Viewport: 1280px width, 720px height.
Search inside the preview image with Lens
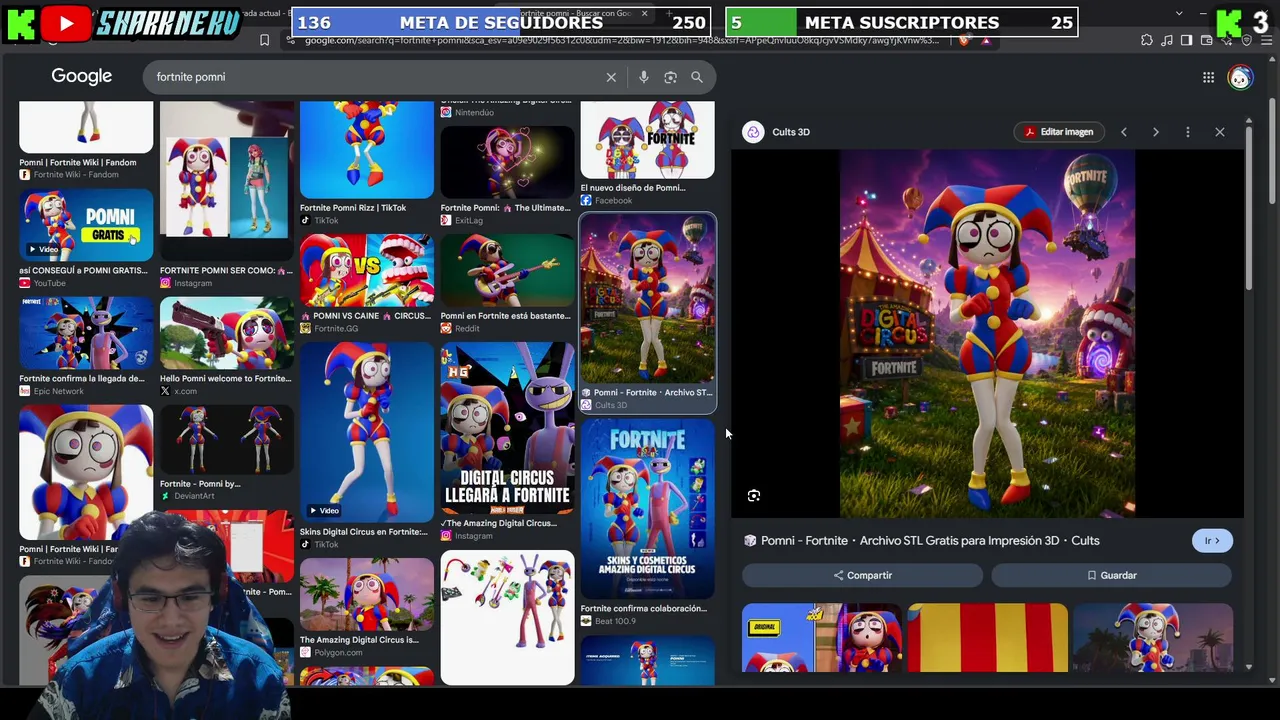[754, 496]
